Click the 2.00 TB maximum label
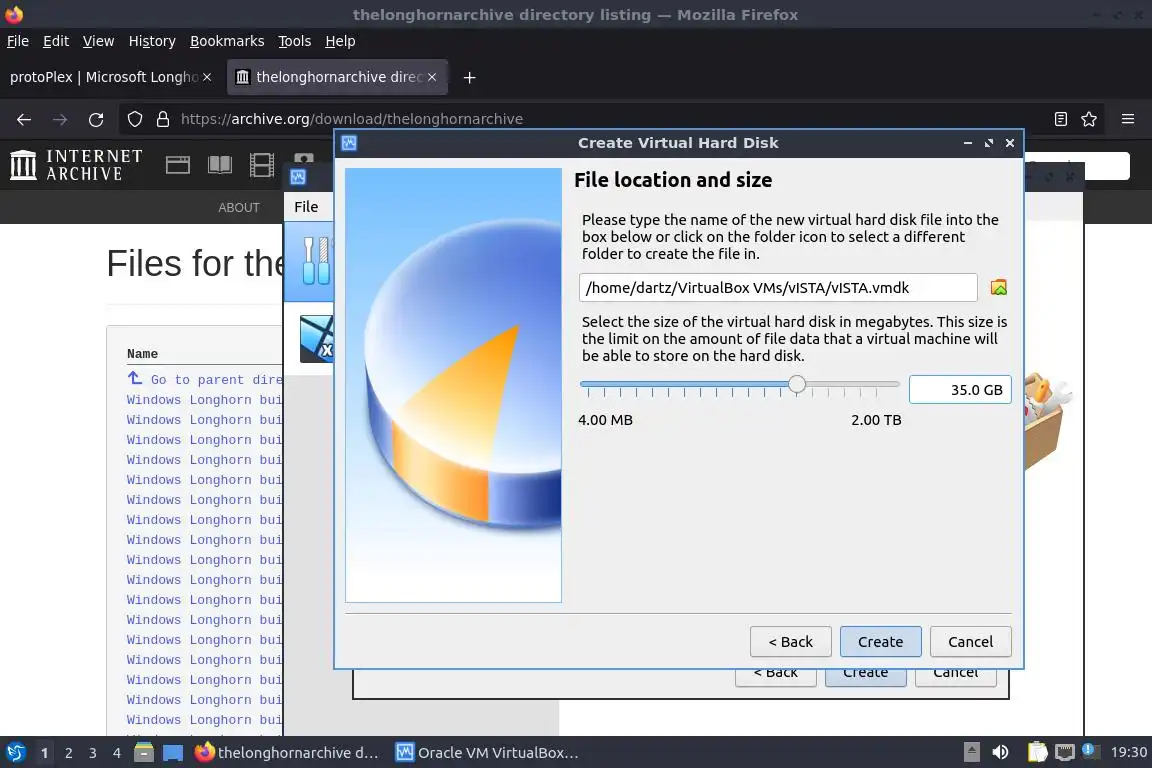The image size is (1152, 768). click(876, 420)
